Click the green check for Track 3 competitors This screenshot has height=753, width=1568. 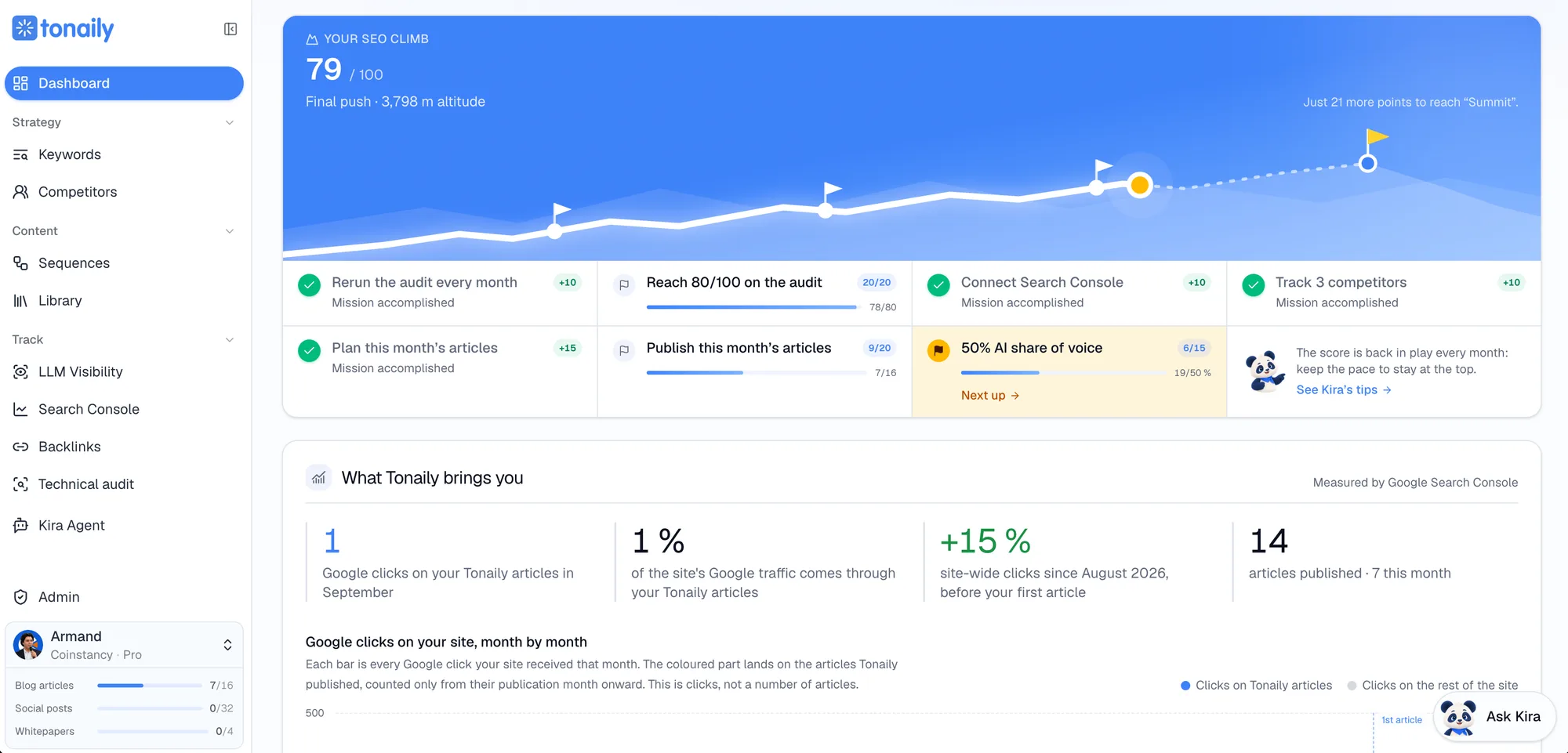click(x=1254, y=285)
